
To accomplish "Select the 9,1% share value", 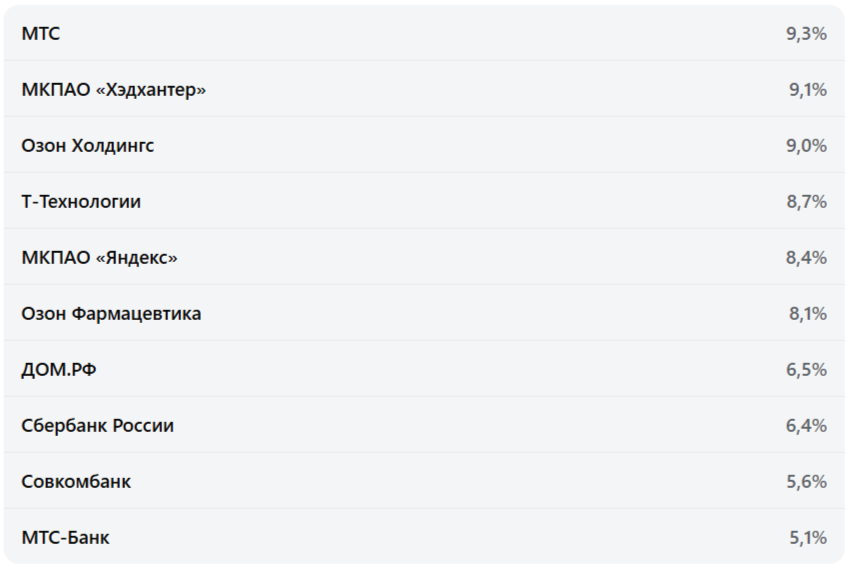I will [x=807, y=90].
